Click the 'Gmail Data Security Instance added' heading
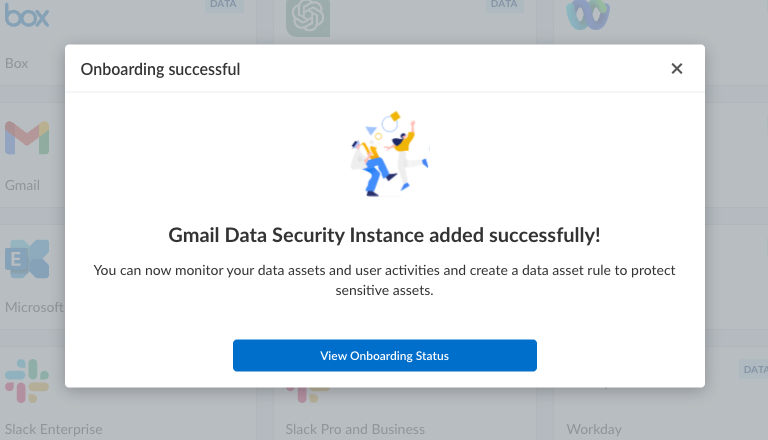Viewport: 768px width, 440px height. tap(385, 236)
